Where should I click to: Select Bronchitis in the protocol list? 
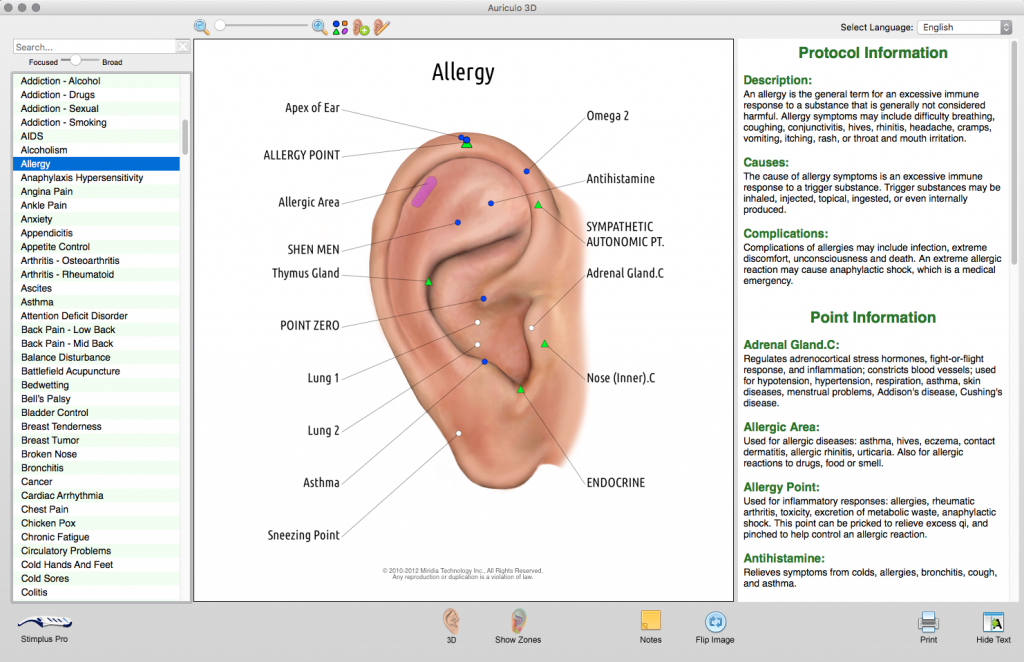point(97,468)
